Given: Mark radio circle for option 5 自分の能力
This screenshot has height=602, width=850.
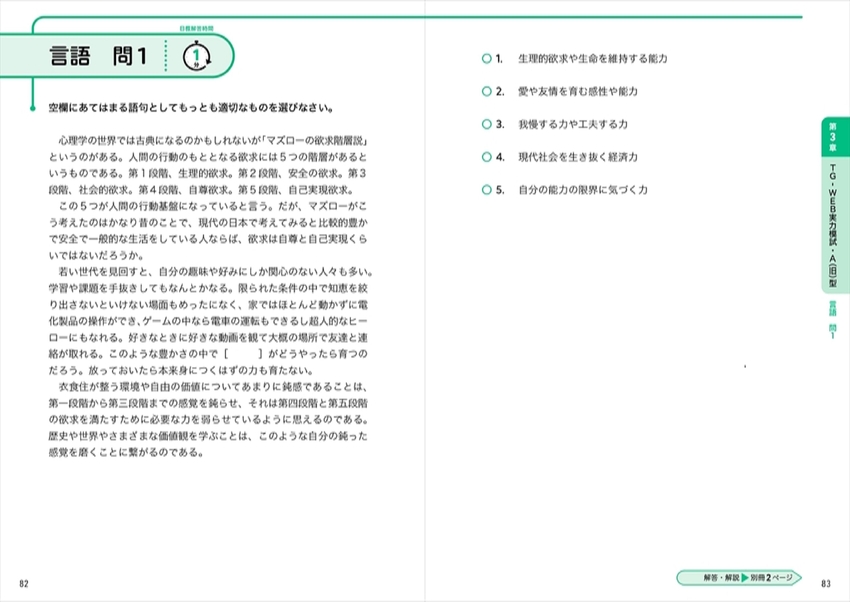Looking at the screenshot, I should click(486, 189).
